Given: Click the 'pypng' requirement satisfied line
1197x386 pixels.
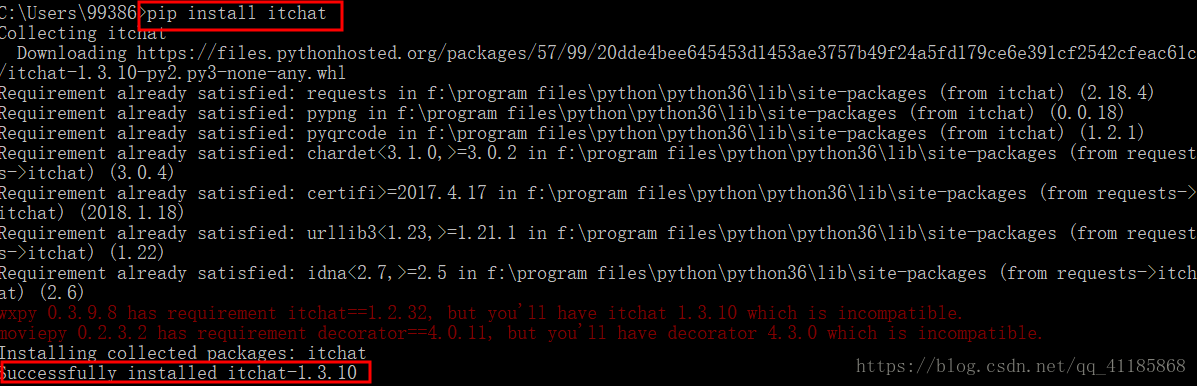Looking at the screenshot, I should (563, 113).
